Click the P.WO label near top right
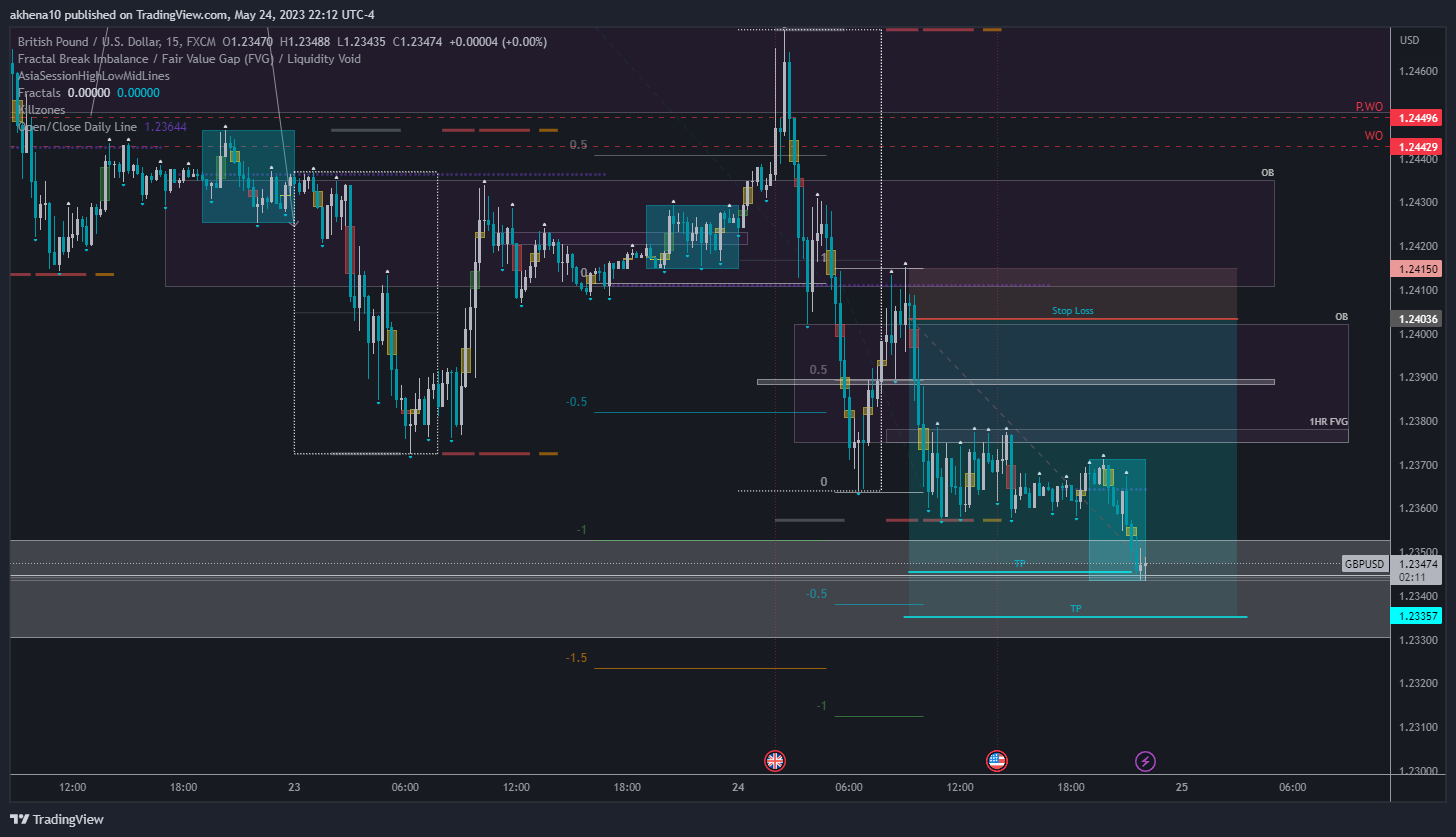Screen dimensions: 1456x837 tap(1369, 106)
